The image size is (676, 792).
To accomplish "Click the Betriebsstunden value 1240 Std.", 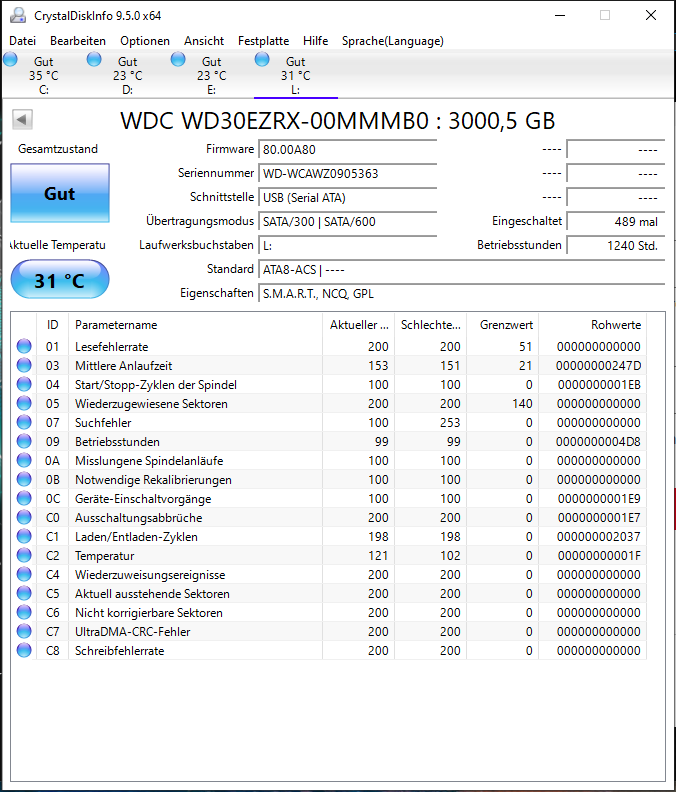I will [615, 245].
